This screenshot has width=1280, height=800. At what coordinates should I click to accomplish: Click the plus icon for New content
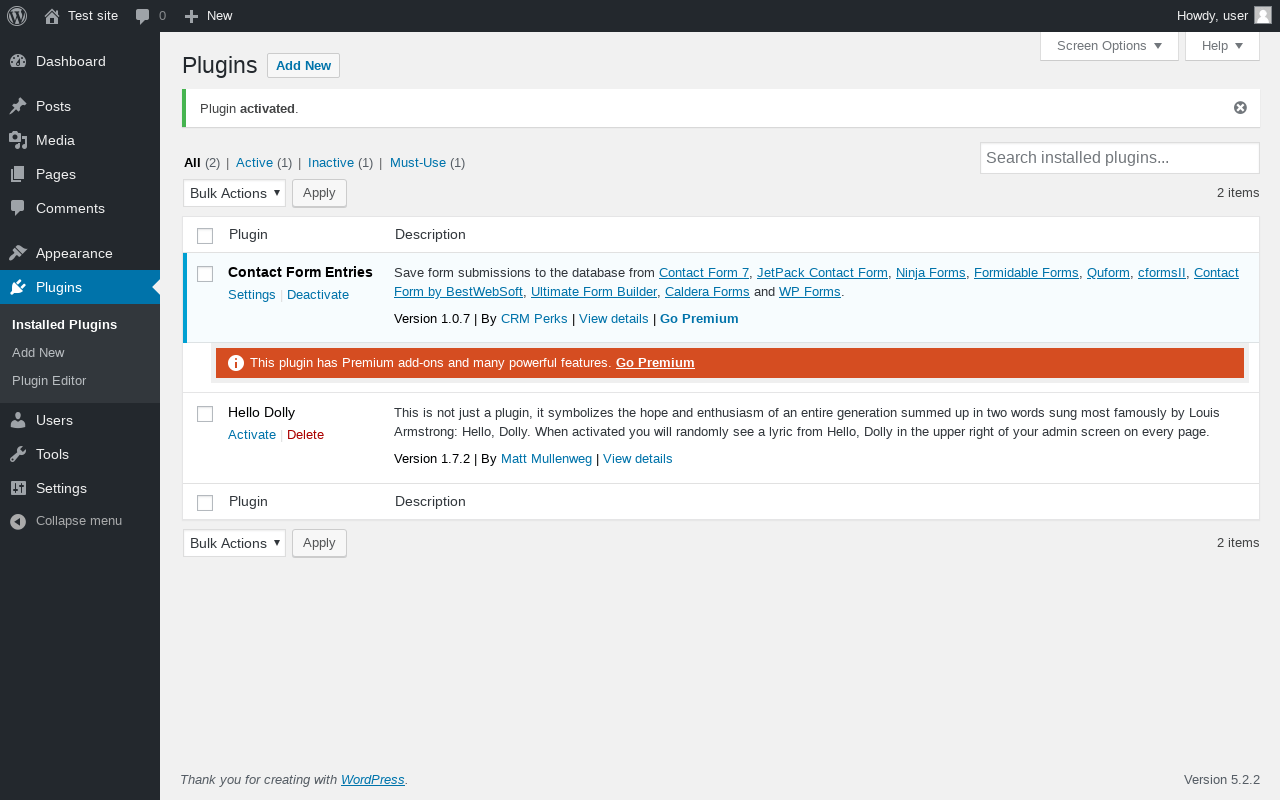[x=192, y=16]
